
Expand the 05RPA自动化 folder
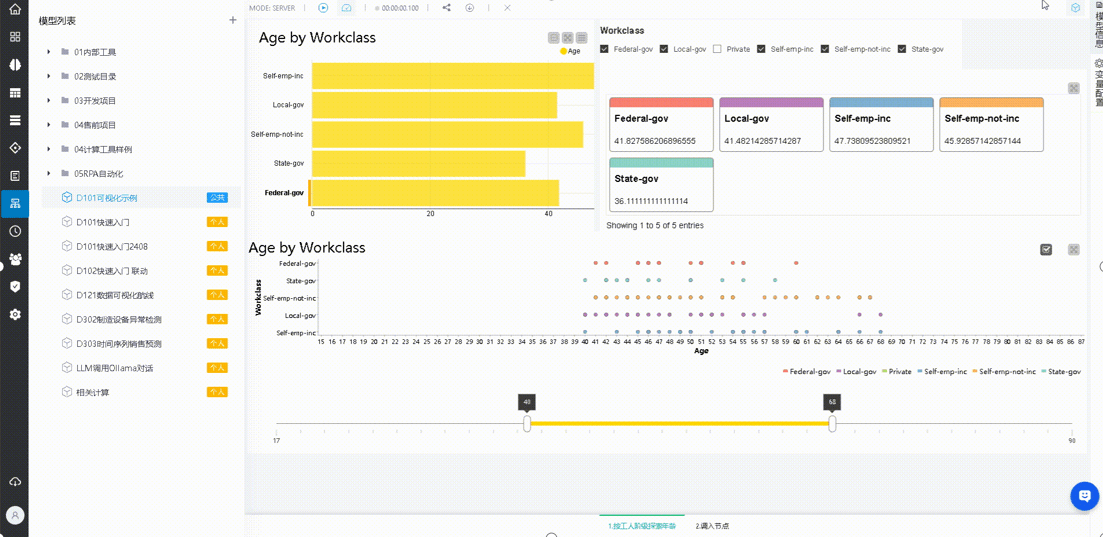point(49,174)
